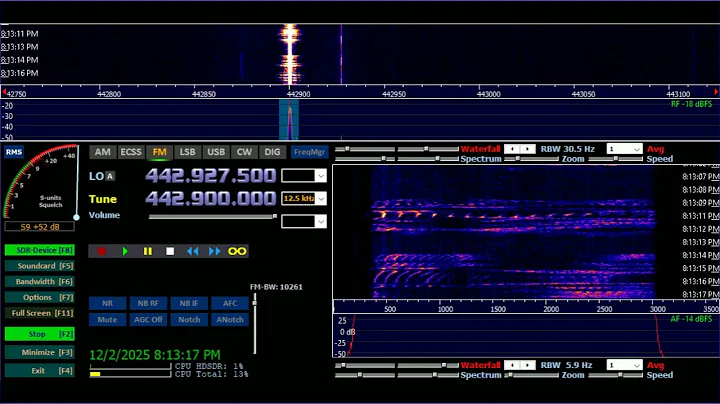Open Soundcard [F5] settings

[39, 266]
